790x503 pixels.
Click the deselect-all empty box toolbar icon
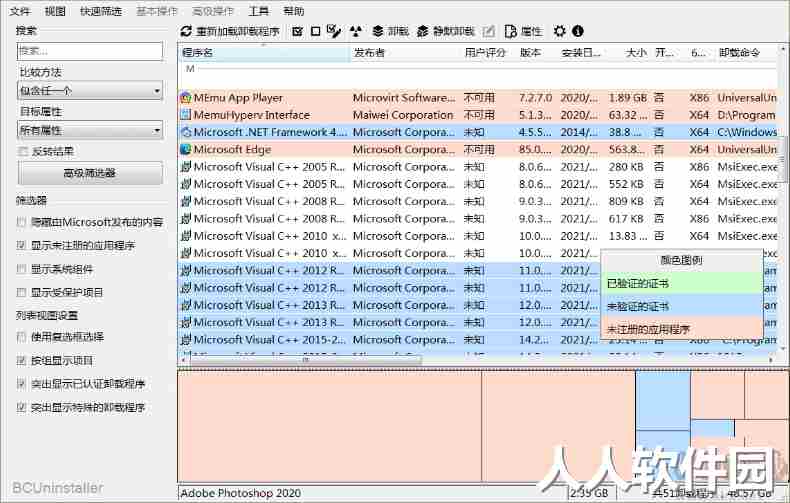coord(315,31)
